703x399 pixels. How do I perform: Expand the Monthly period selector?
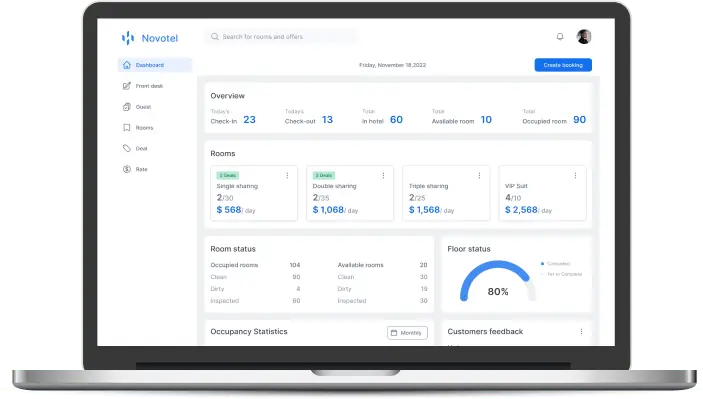pos(407,333)
